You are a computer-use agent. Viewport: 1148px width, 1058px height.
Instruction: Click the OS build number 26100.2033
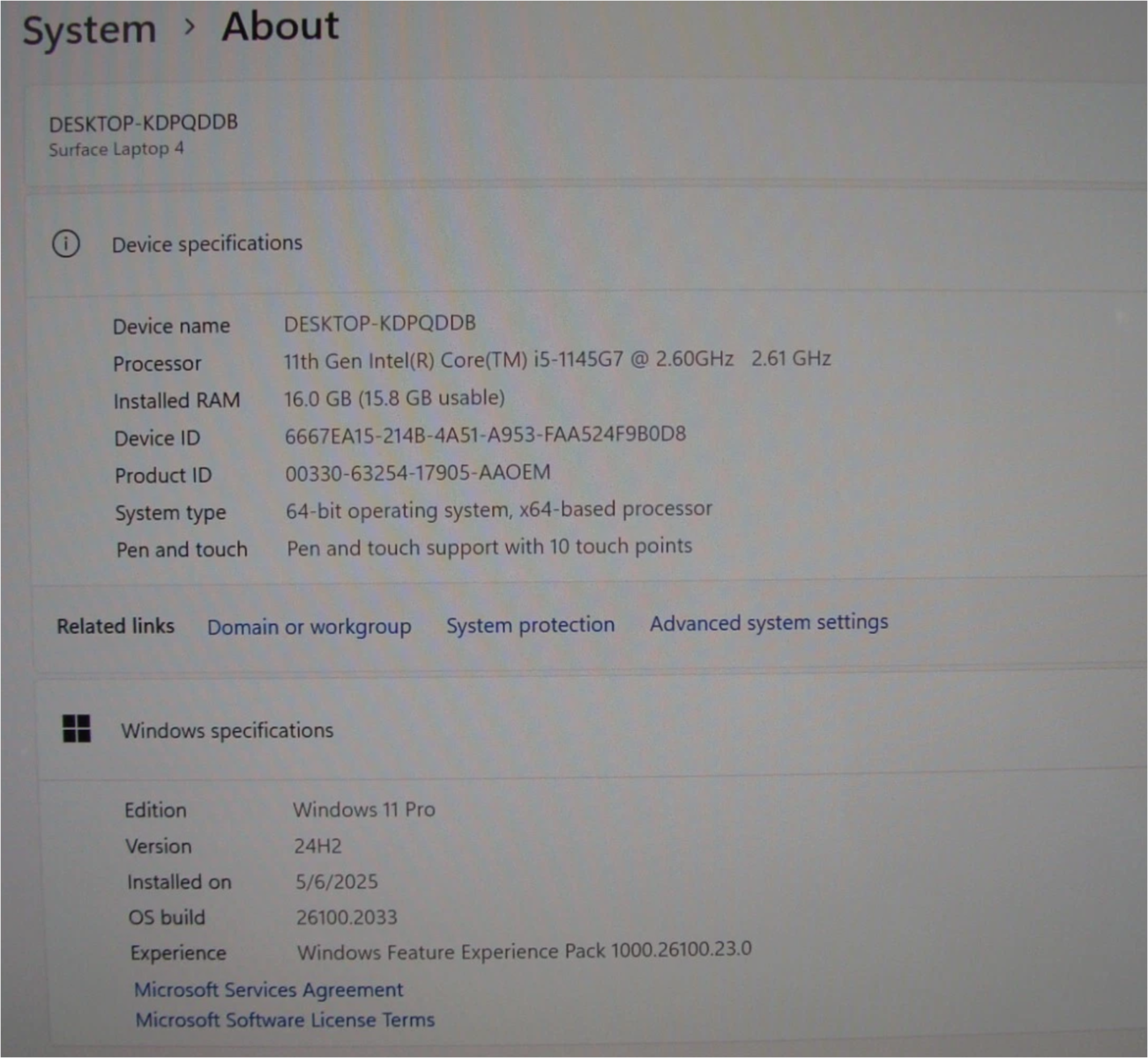[x=347, y=917]
